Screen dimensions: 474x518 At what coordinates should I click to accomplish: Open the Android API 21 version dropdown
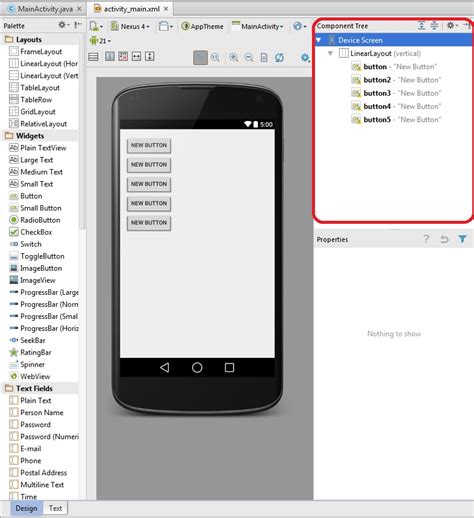pyautogui.click(x=100, y=41)
